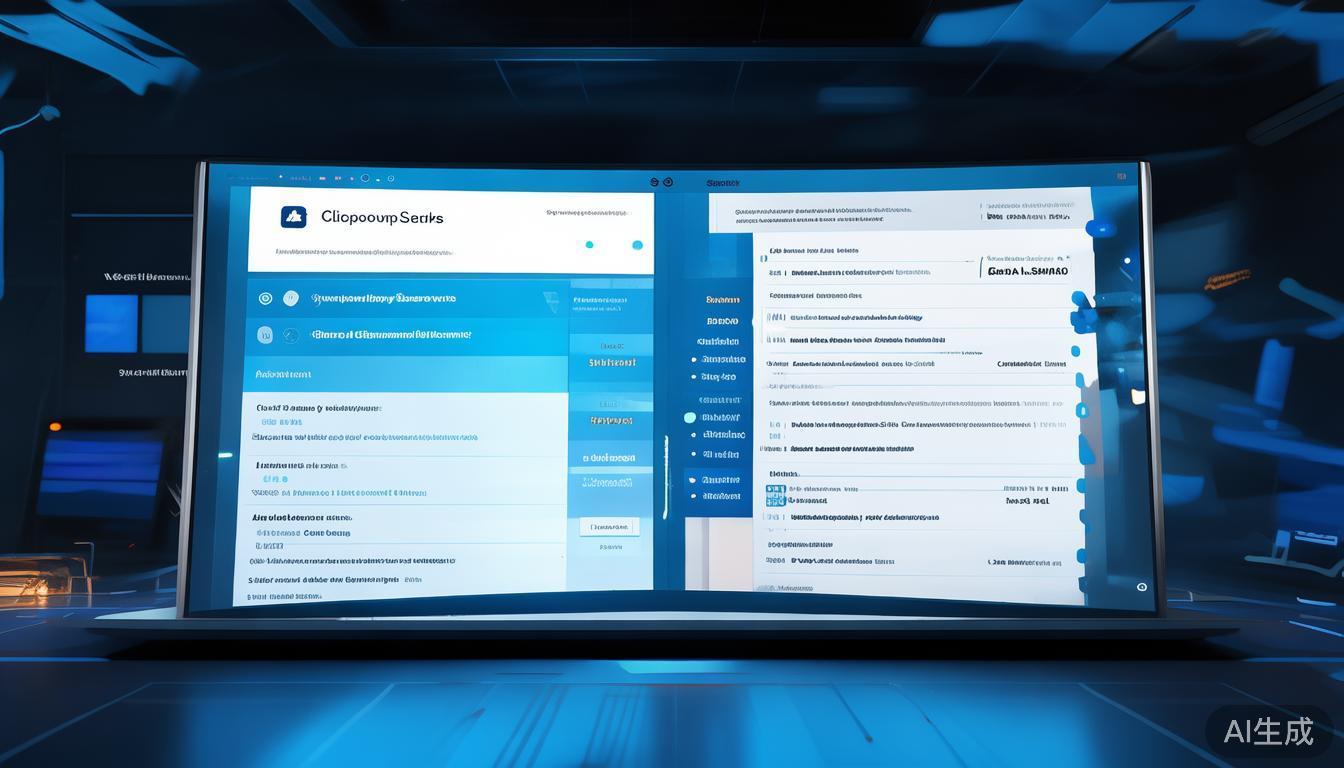Click the vertical divider handle between both panels
Screen dimensions: 1344x768
click(666, 465)
